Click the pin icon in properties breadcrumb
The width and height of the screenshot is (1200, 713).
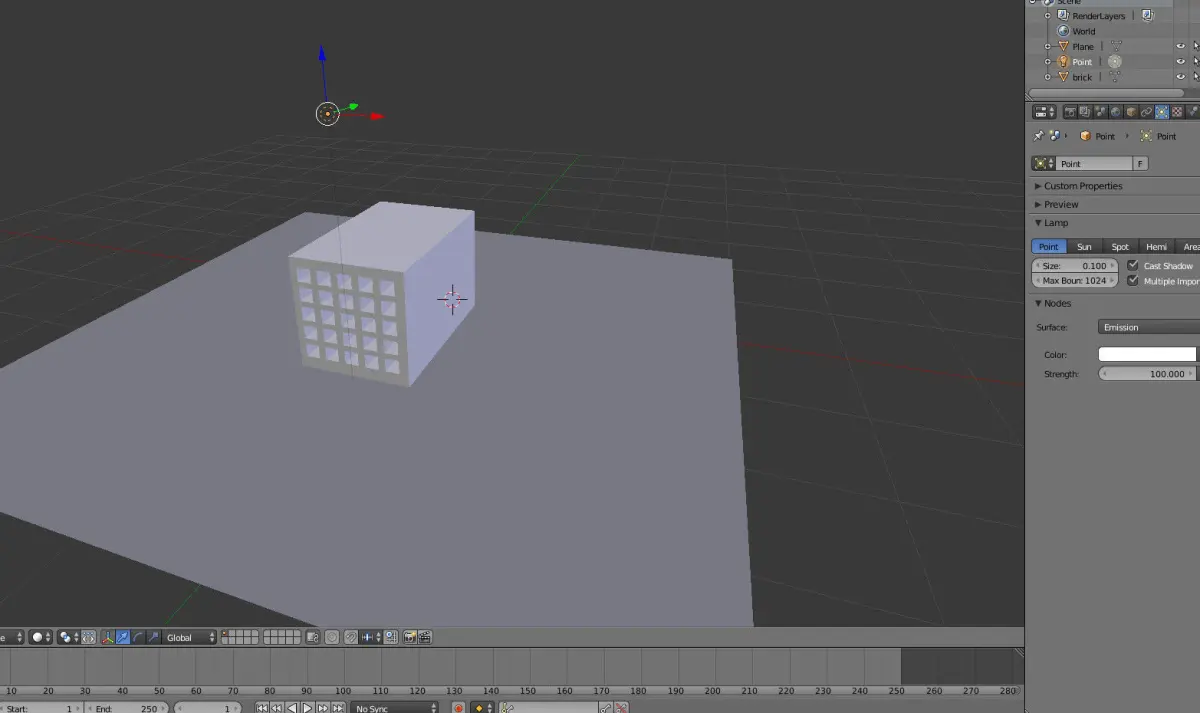[1039, 136]
